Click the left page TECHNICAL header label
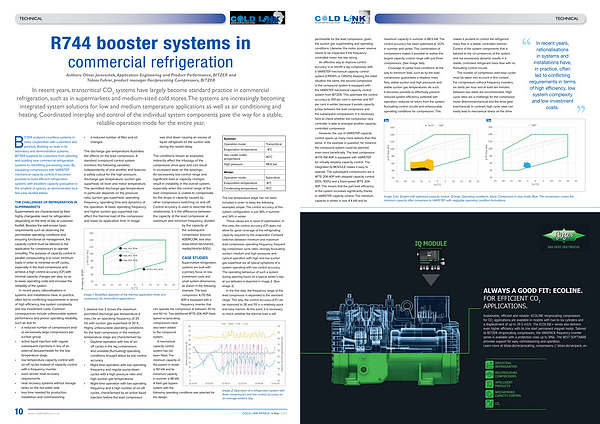The height and width of the screenshot is (424, 600). (31, 18)
